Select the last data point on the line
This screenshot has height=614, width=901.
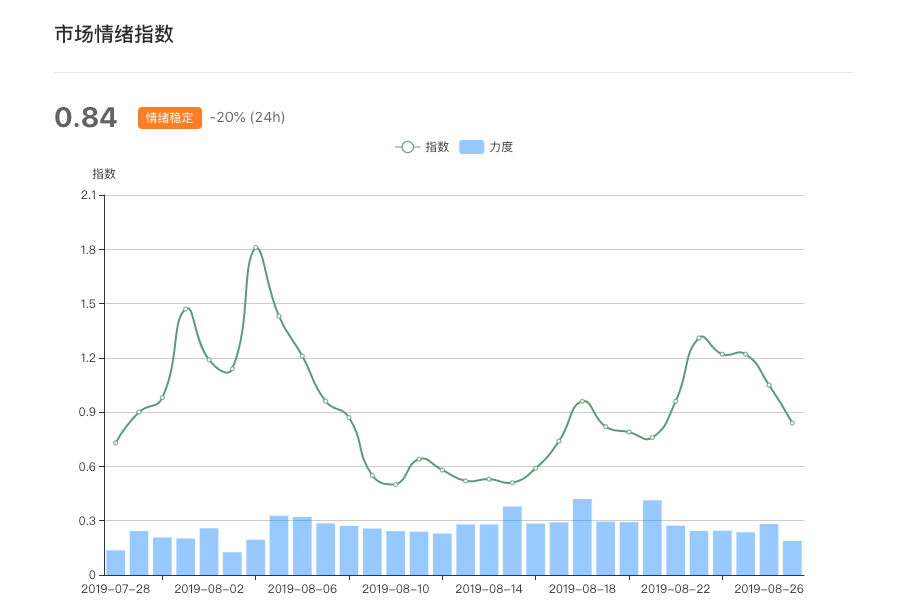coord(792,423)
